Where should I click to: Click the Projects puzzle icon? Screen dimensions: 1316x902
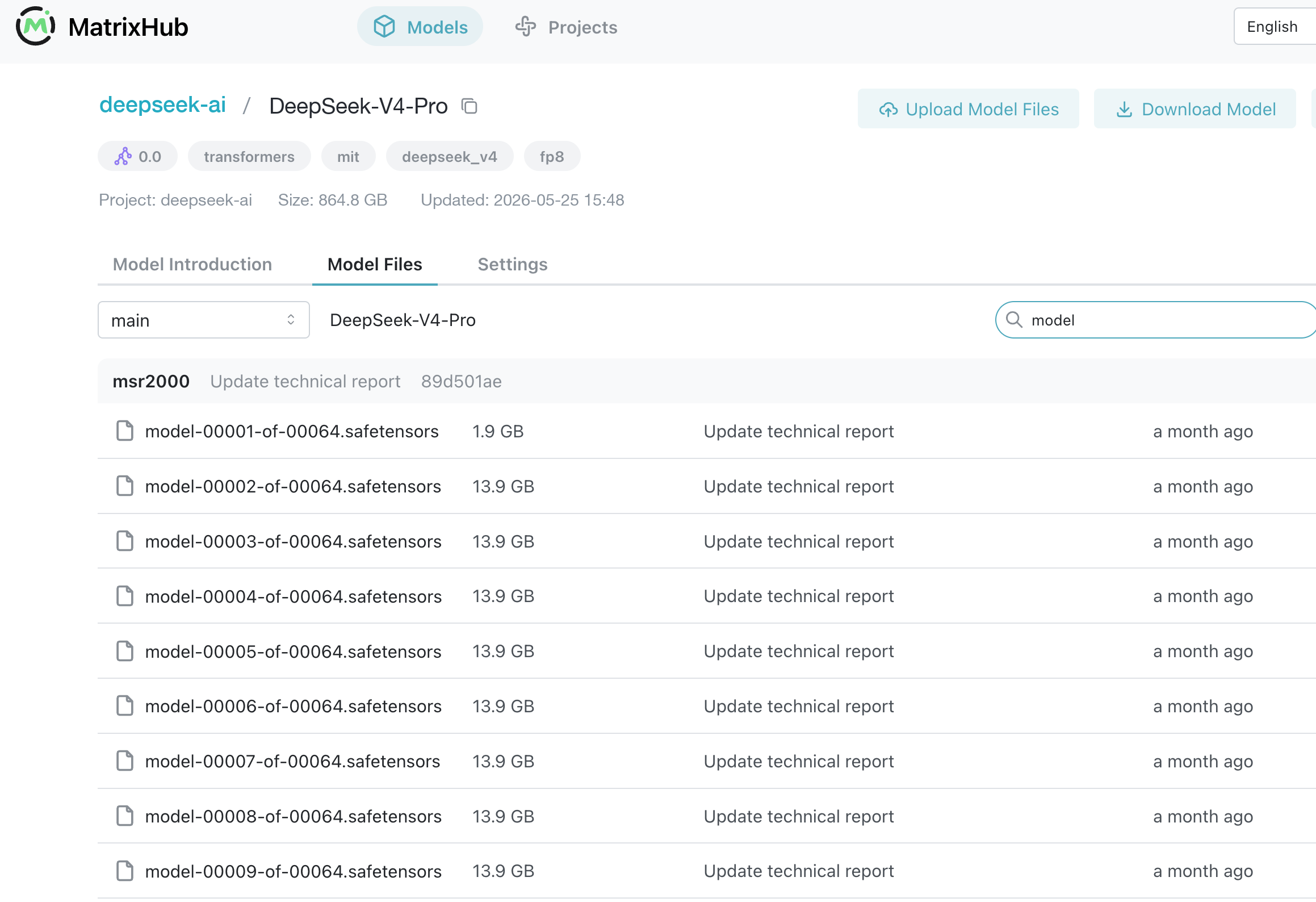coord(526,27)
